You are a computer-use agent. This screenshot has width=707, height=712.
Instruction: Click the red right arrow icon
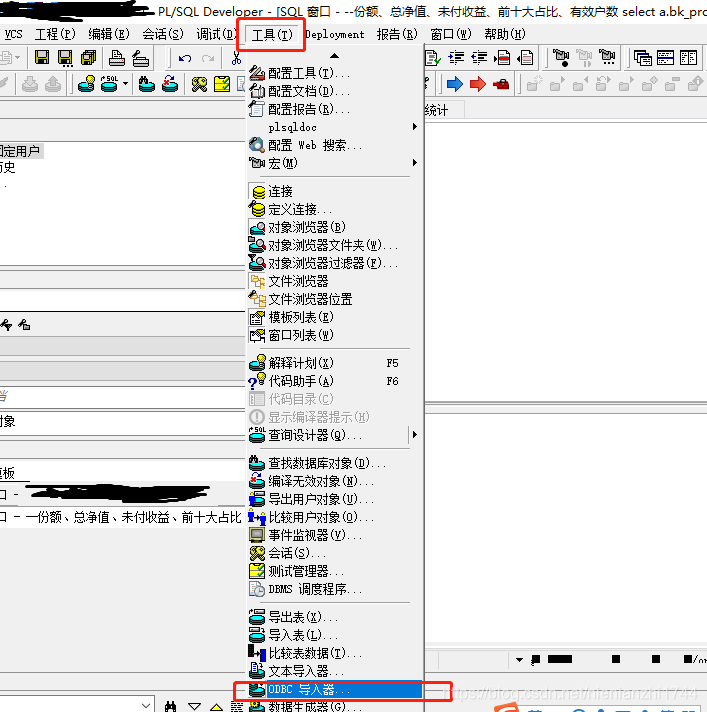point(478,84)
